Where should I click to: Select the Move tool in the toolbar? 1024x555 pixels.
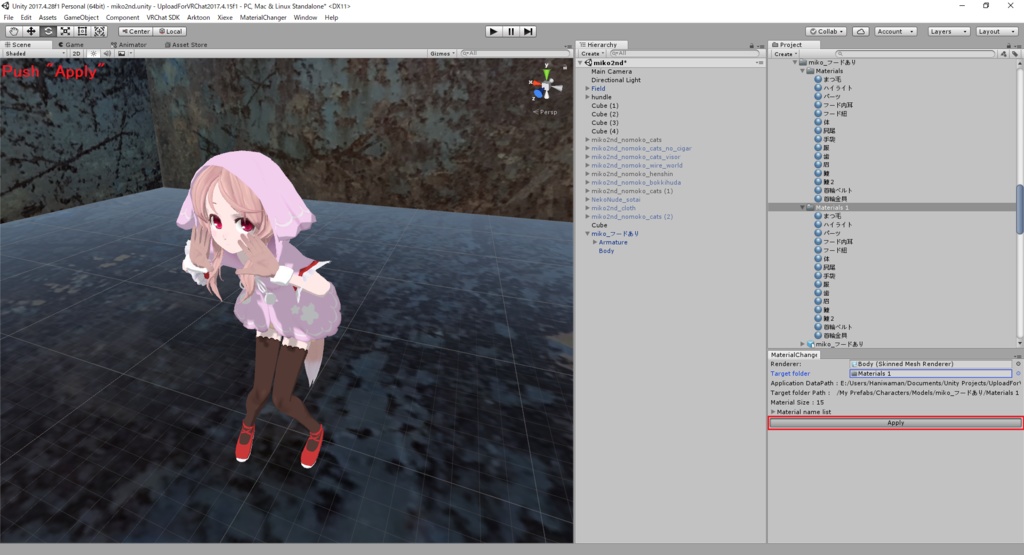pyautogui.click(x=31, y=31)
